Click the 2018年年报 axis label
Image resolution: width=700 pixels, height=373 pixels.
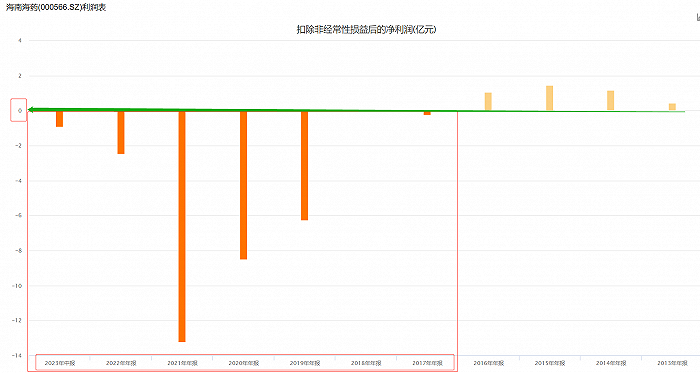(x=366, y=363)
